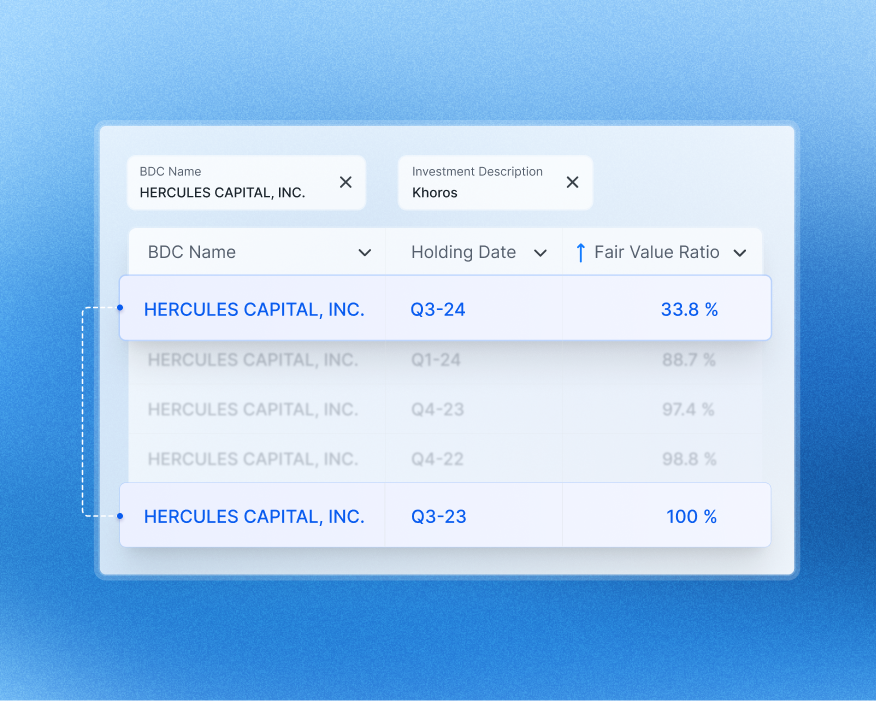Image resolution: width=876 pixels, height=701 pixels.
Task: Clear the Khoros Investment Description filter
Action: tap(572, 182)
